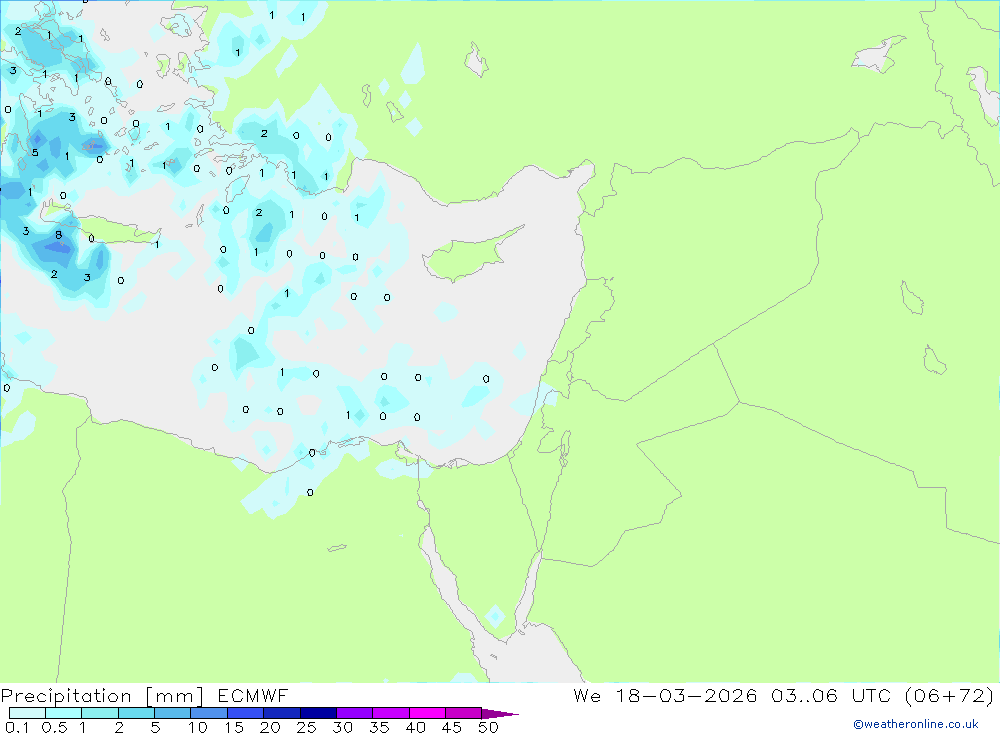Click the legend number '30'
Viewport: 1000px width, 733px height.
click(343, 727)
